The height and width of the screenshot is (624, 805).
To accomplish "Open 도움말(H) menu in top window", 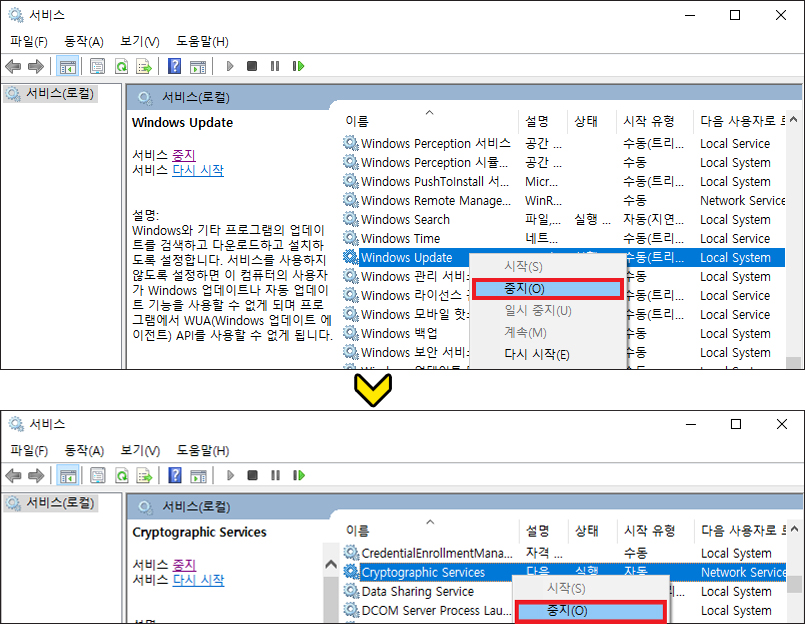I will (202, 42).
